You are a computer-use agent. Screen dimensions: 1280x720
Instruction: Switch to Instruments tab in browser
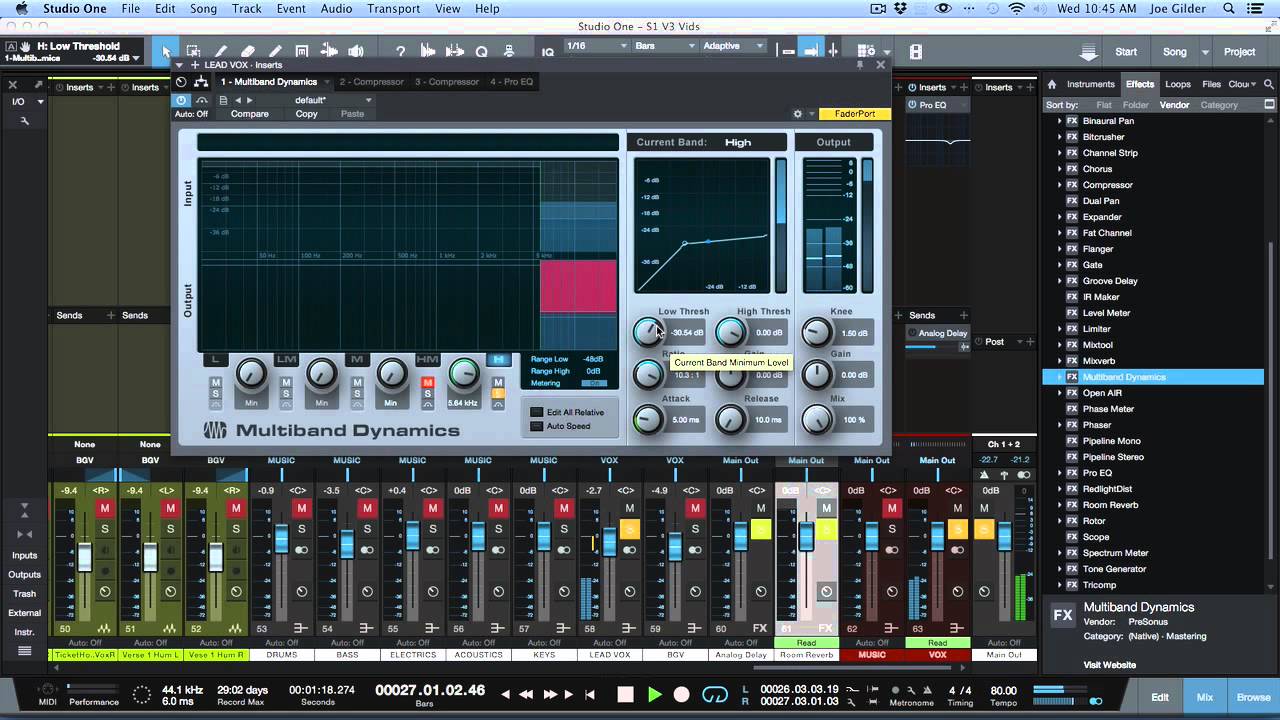1090,84
